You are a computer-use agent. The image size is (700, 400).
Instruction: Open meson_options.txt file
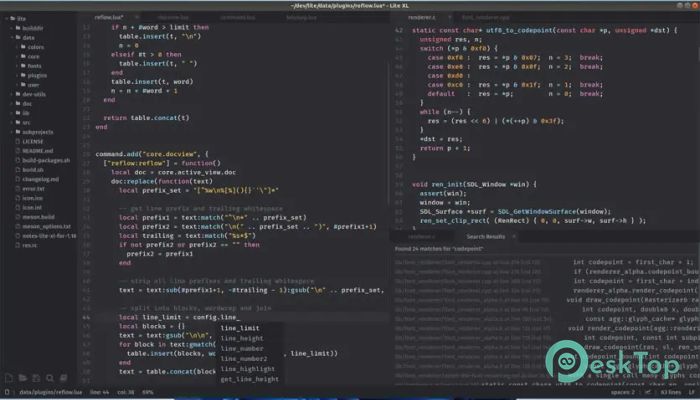tap(46, 226)
